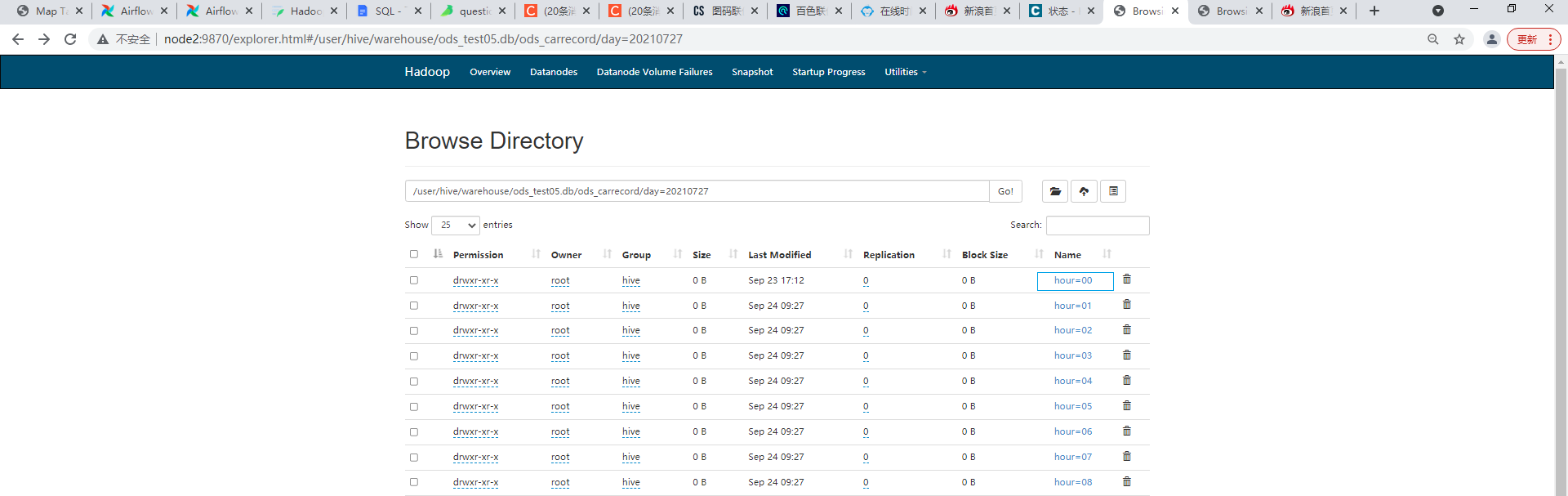Click the Search input box
1568x496 pixels.
point(1098,225)
